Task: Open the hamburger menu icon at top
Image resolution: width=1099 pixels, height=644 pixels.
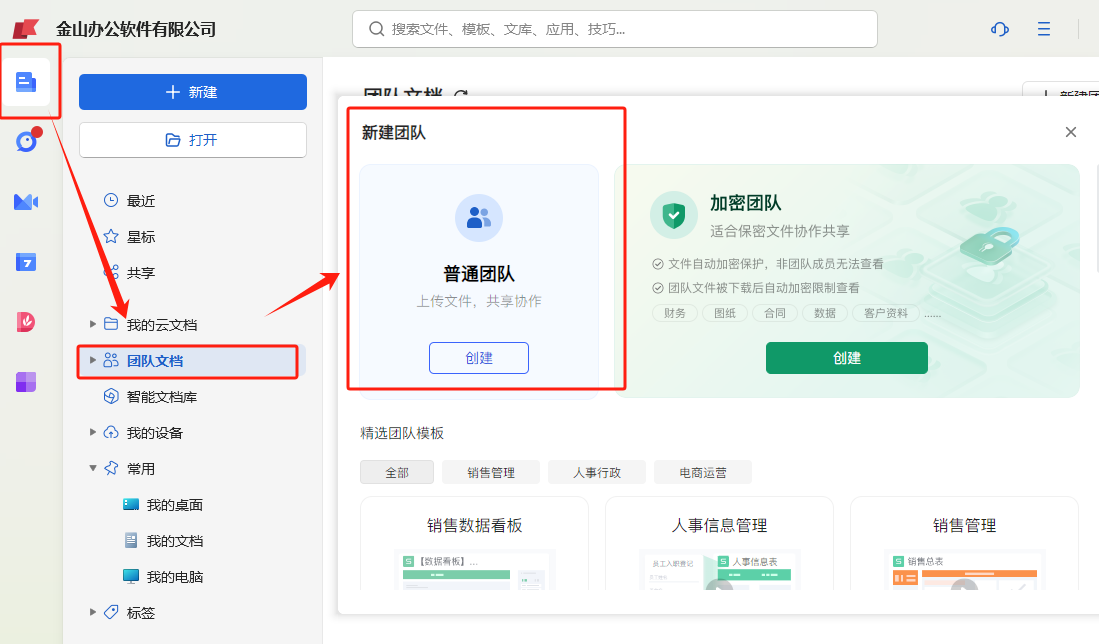Action: (x=1044, y=29)
